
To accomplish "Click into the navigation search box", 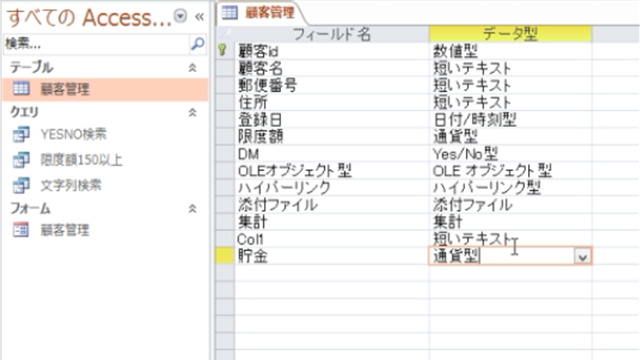I will 96,44.
